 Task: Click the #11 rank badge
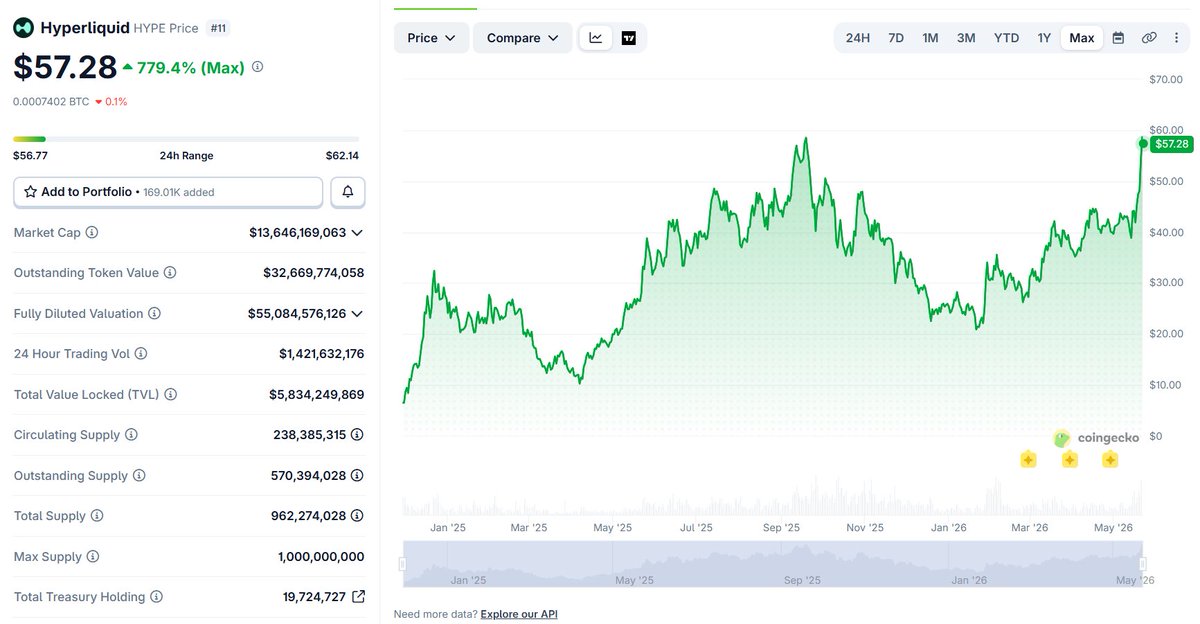(218, 28)
